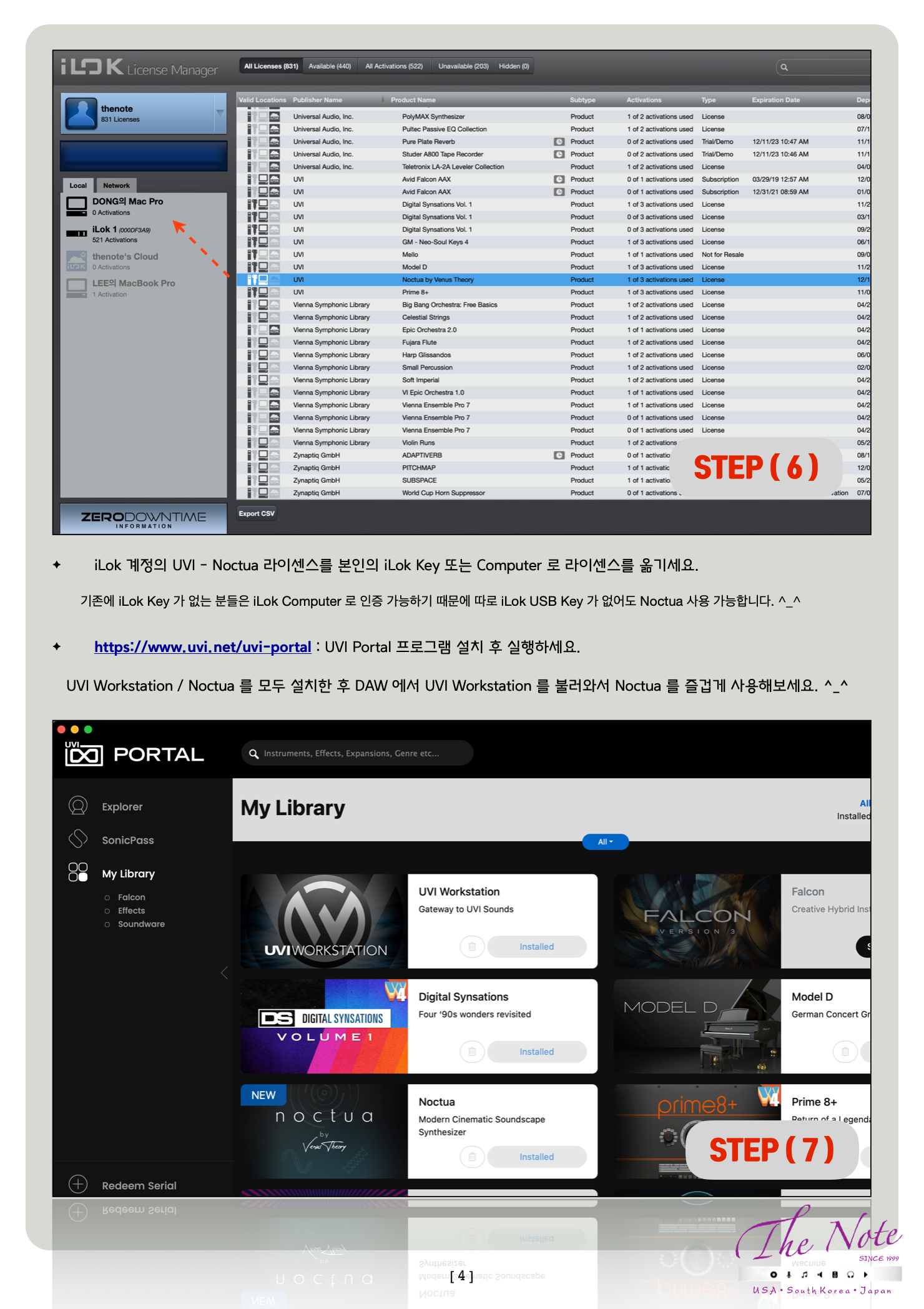The height and width of the screenshot is (1309, 924).
Task: Collapse the Portal sidebar with the chevron
Action: coord(224,973)
